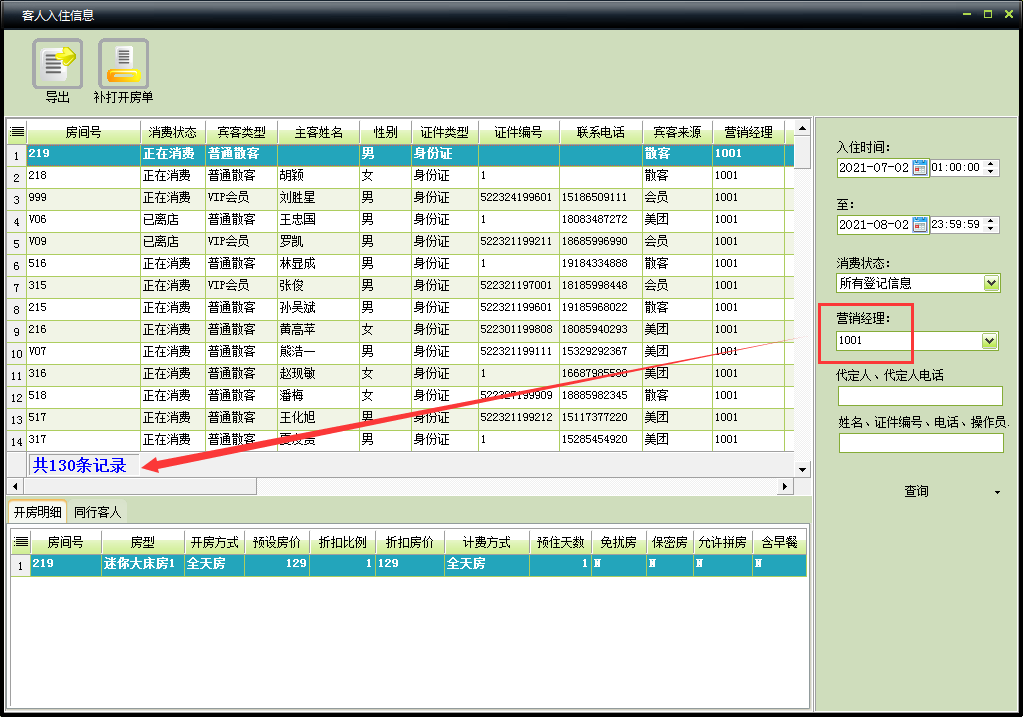Image resolution: width=1023 pixels, height=717 pixels.
Task: Open room detail grid column chooser icon
Action: tap(21, 542)
